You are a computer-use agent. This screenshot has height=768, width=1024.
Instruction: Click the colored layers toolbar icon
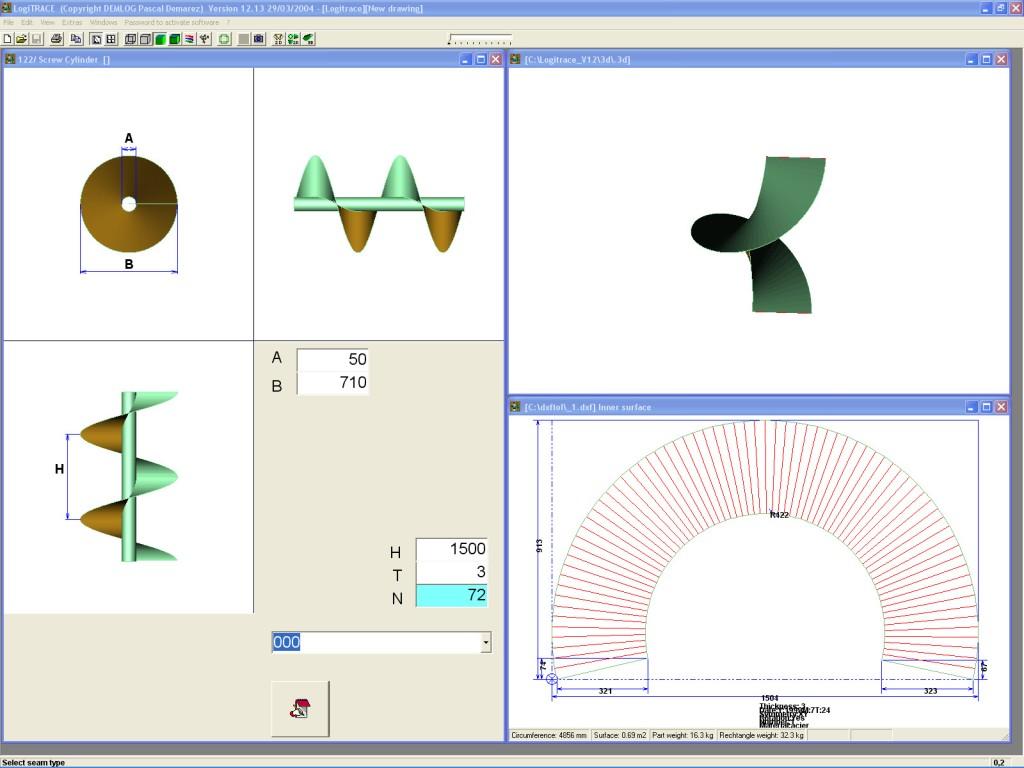click(189, 39)
